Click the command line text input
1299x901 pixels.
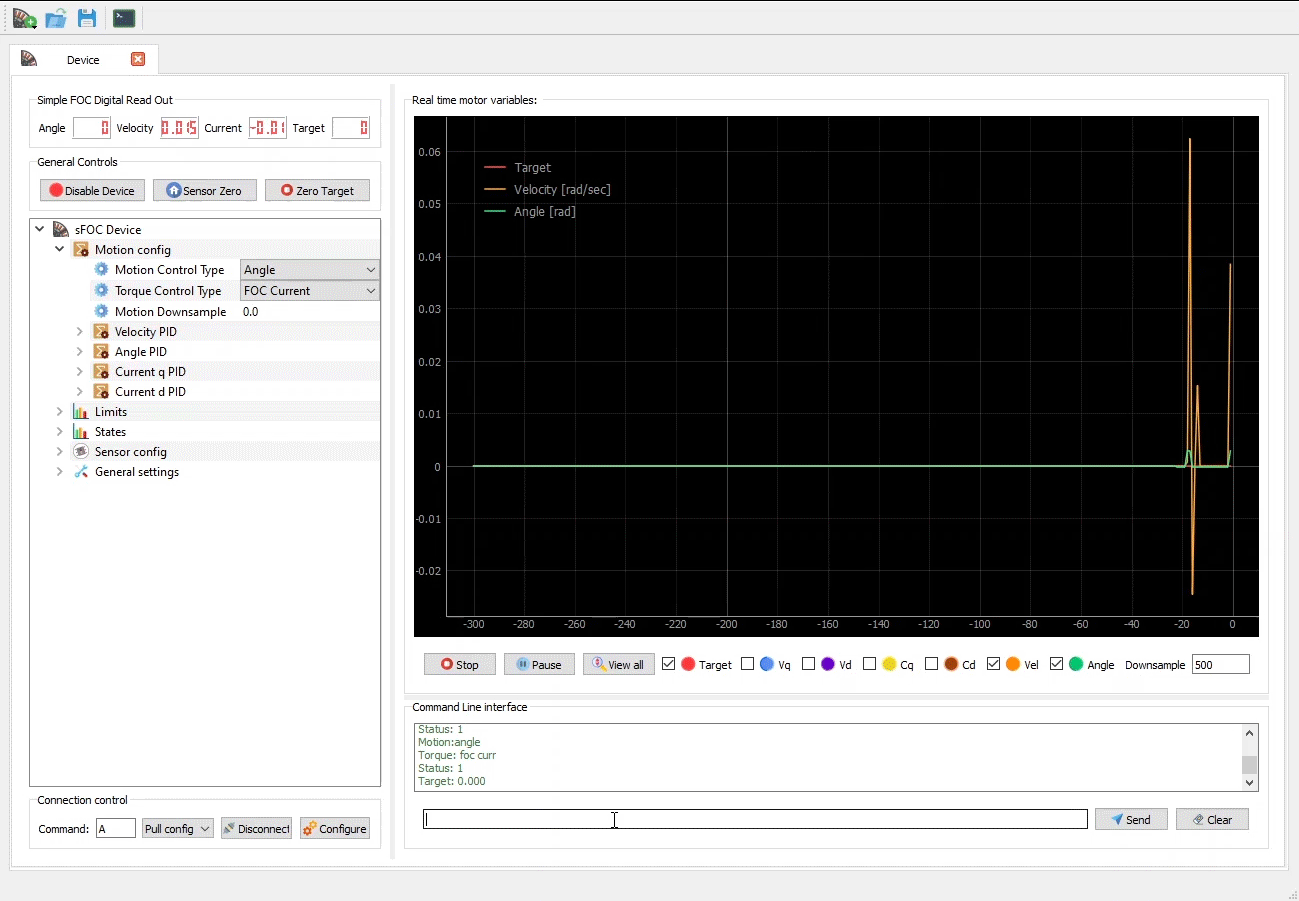[x=755, y=819]
